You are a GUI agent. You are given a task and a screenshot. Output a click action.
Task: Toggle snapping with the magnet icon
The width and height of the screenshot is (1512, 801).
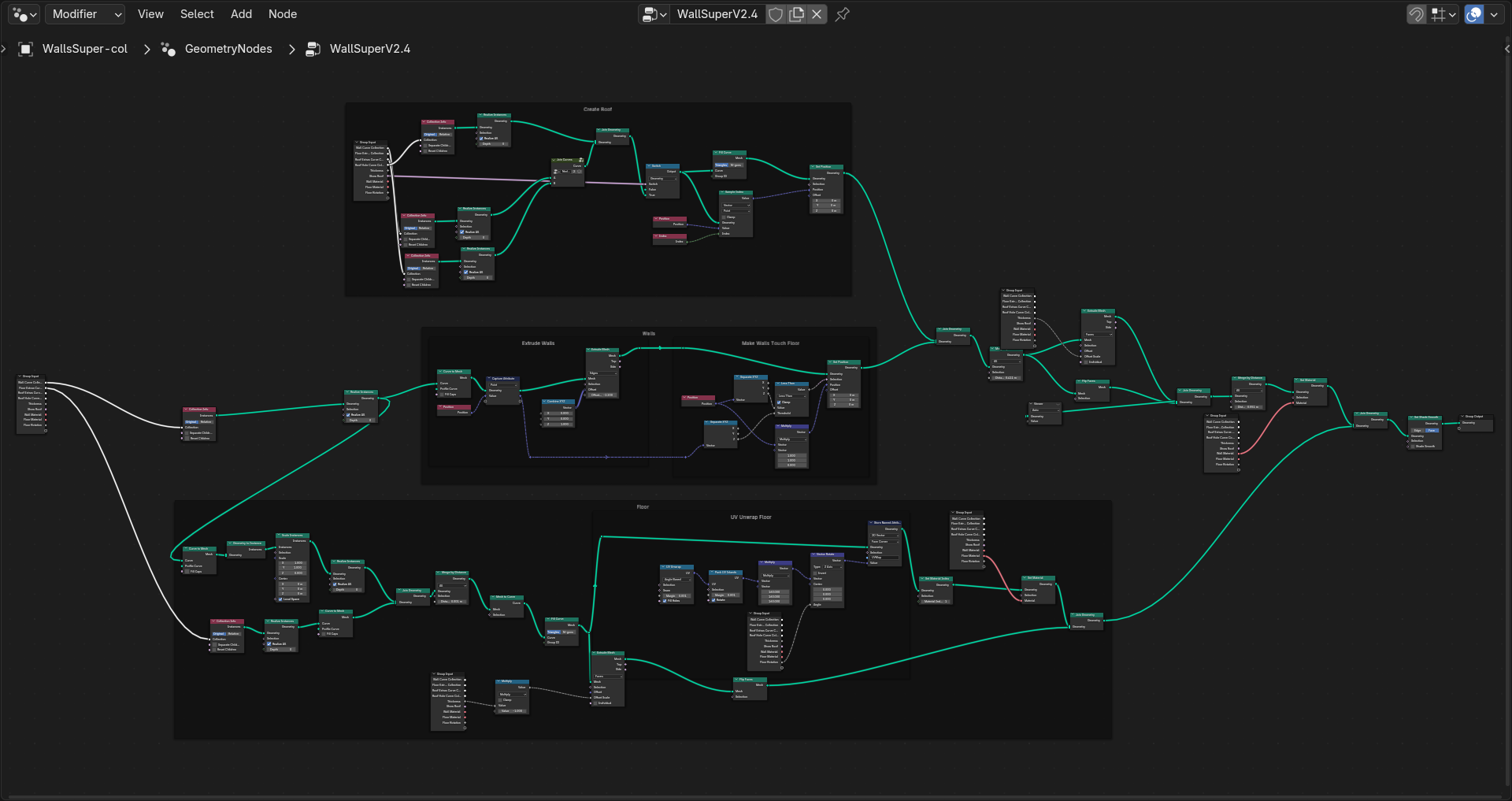[x=1416, y=14]
